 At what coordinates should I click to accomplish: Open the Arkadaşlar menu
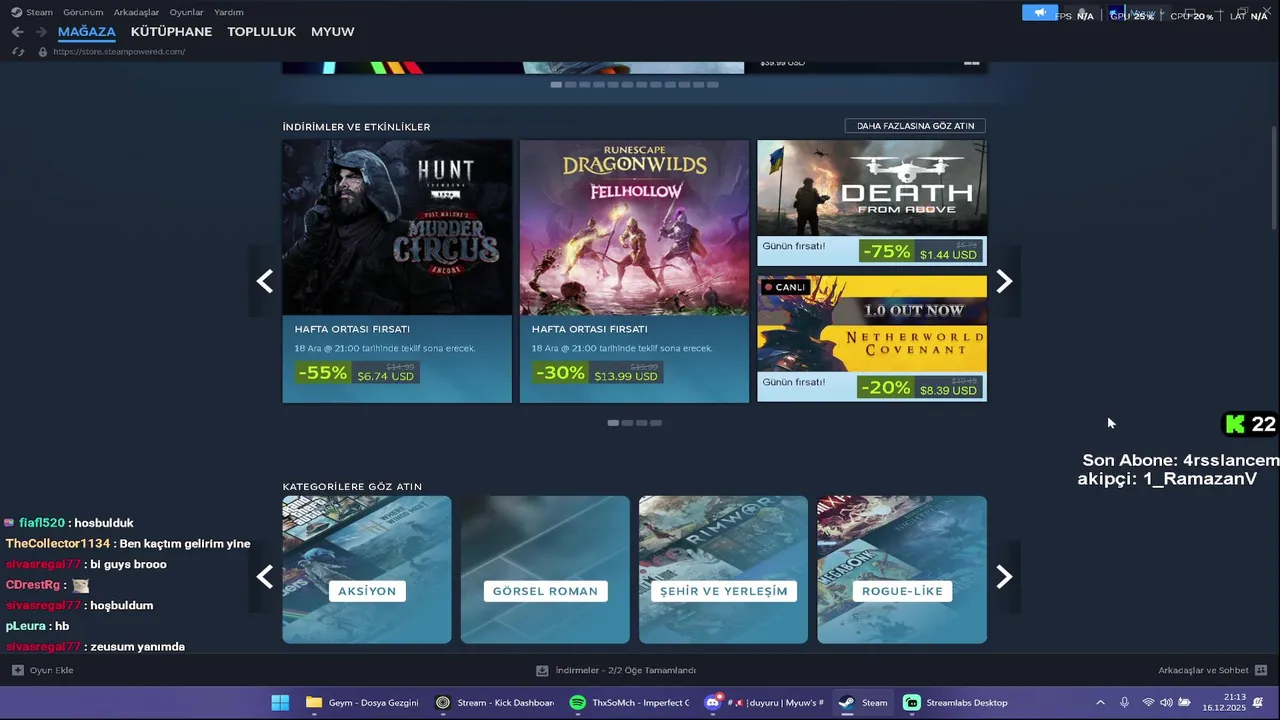(136, 12)
